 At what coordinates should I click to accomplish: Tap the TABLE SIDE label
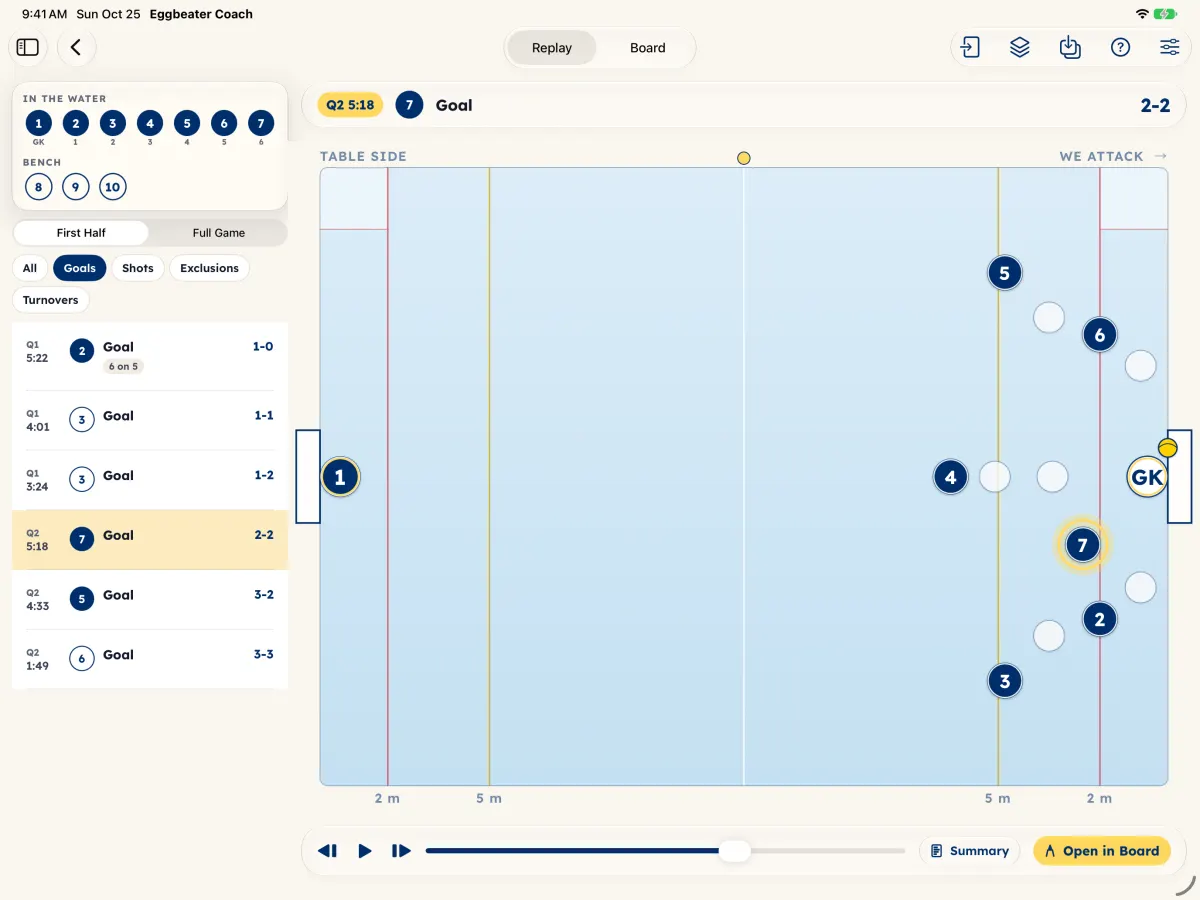(x=363, y=156)
